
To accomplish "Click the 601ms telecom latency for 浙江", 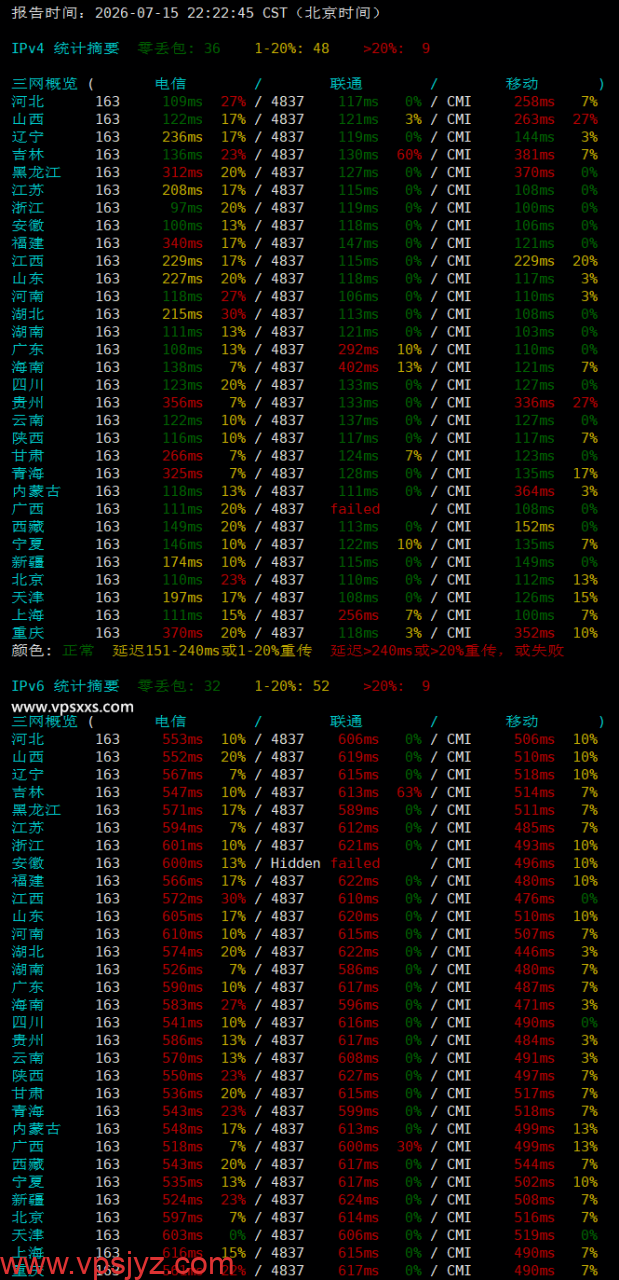I will tap(182, 846).
